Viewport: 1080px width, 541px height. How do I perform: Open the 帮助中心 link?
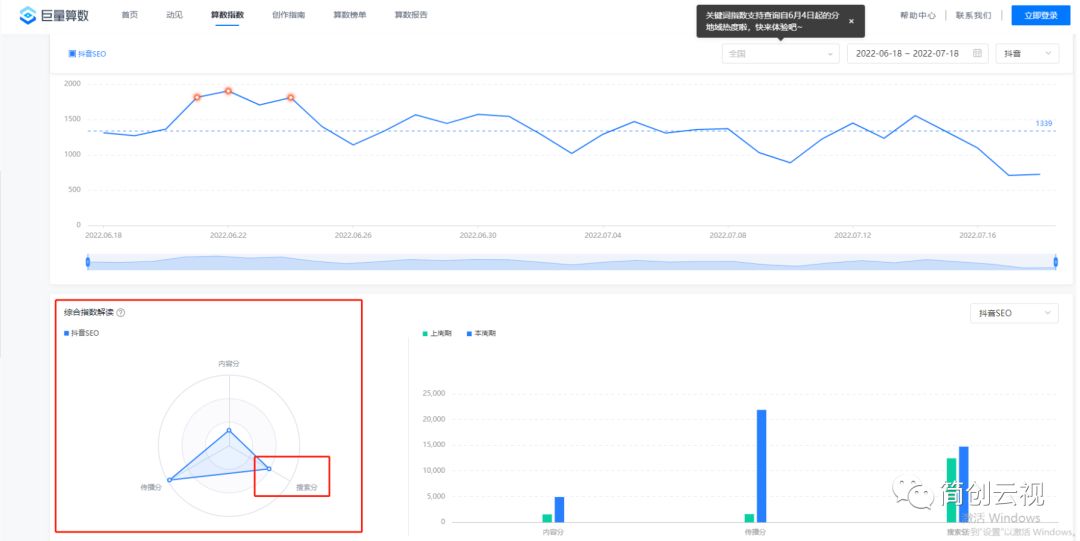(917, 15)
